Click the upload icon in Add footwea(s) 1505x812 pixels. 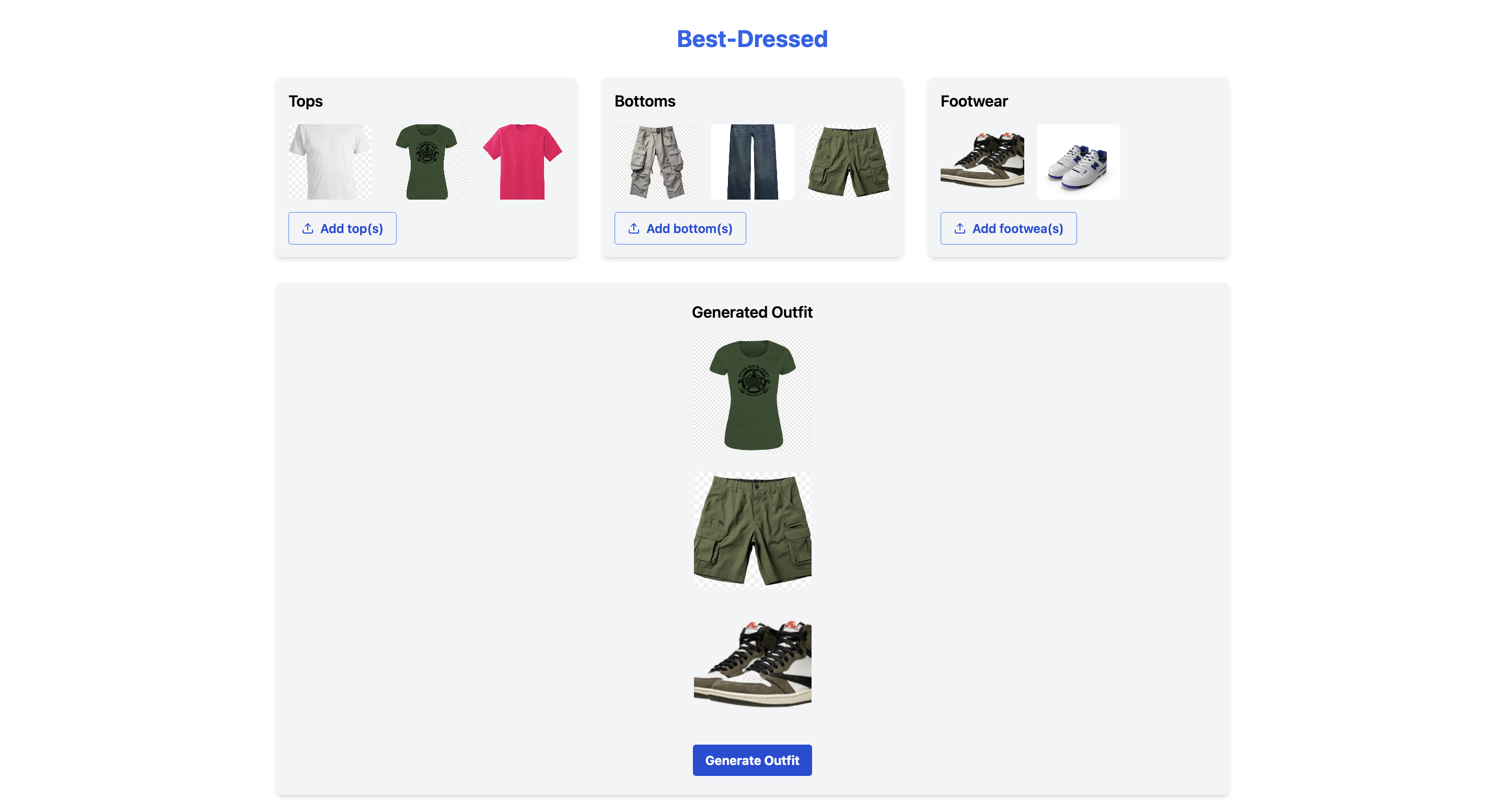(959, 228)
